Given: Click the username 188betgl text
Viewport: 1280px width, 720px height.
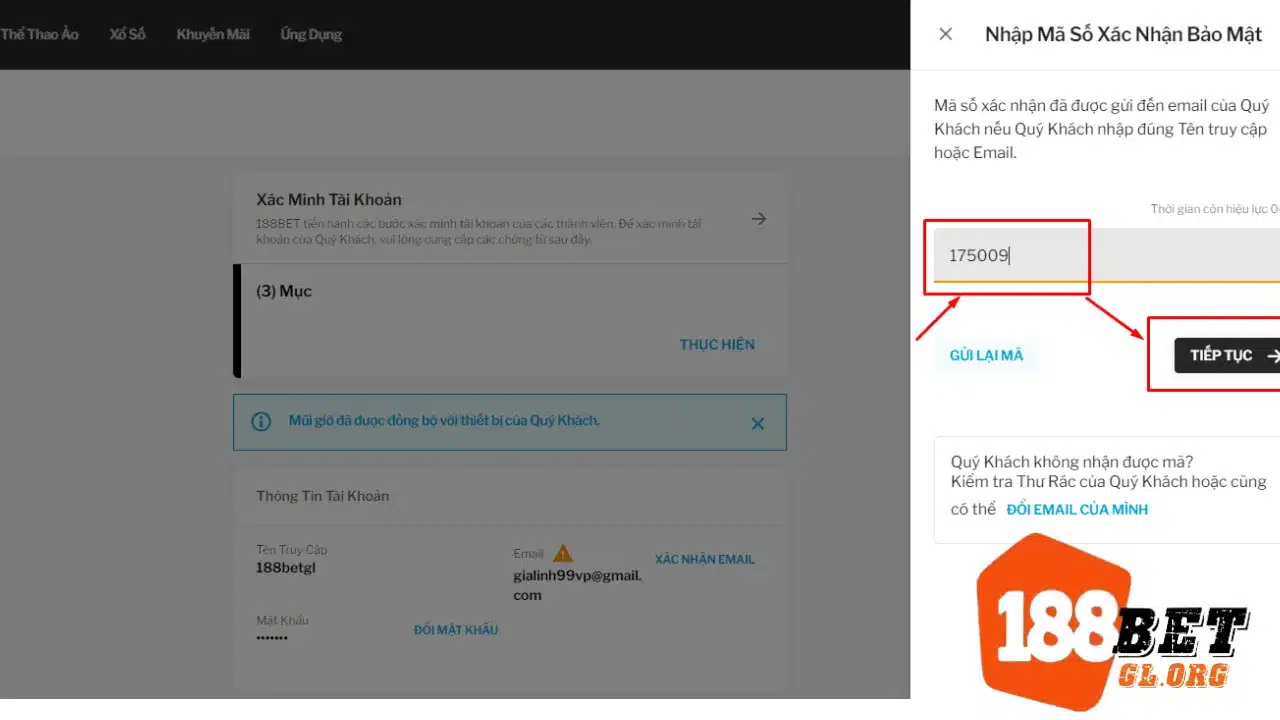Looking at the screenshot, I should tap(286, 568).
